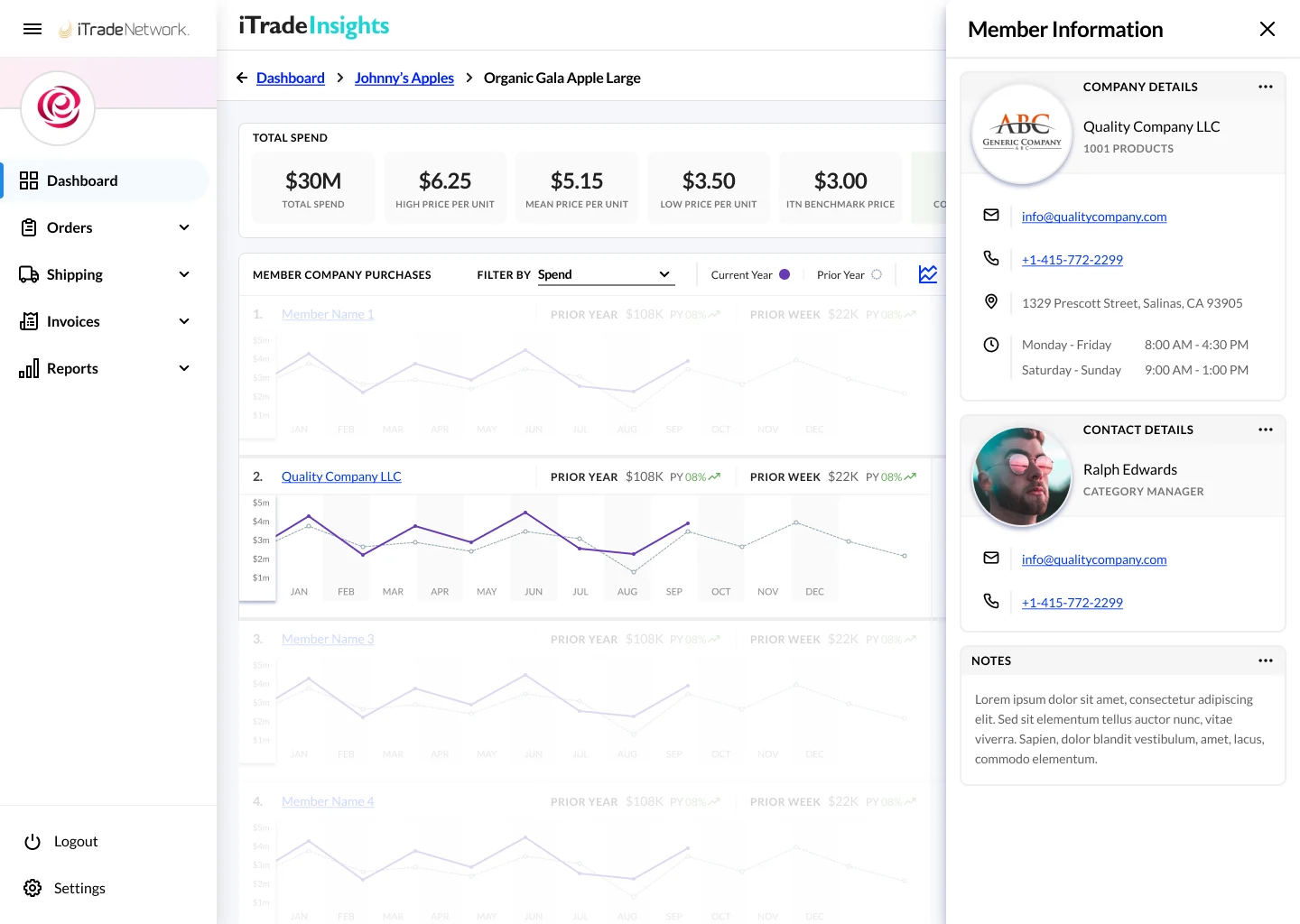Open Member Name 3 link

tap(328, 639)
